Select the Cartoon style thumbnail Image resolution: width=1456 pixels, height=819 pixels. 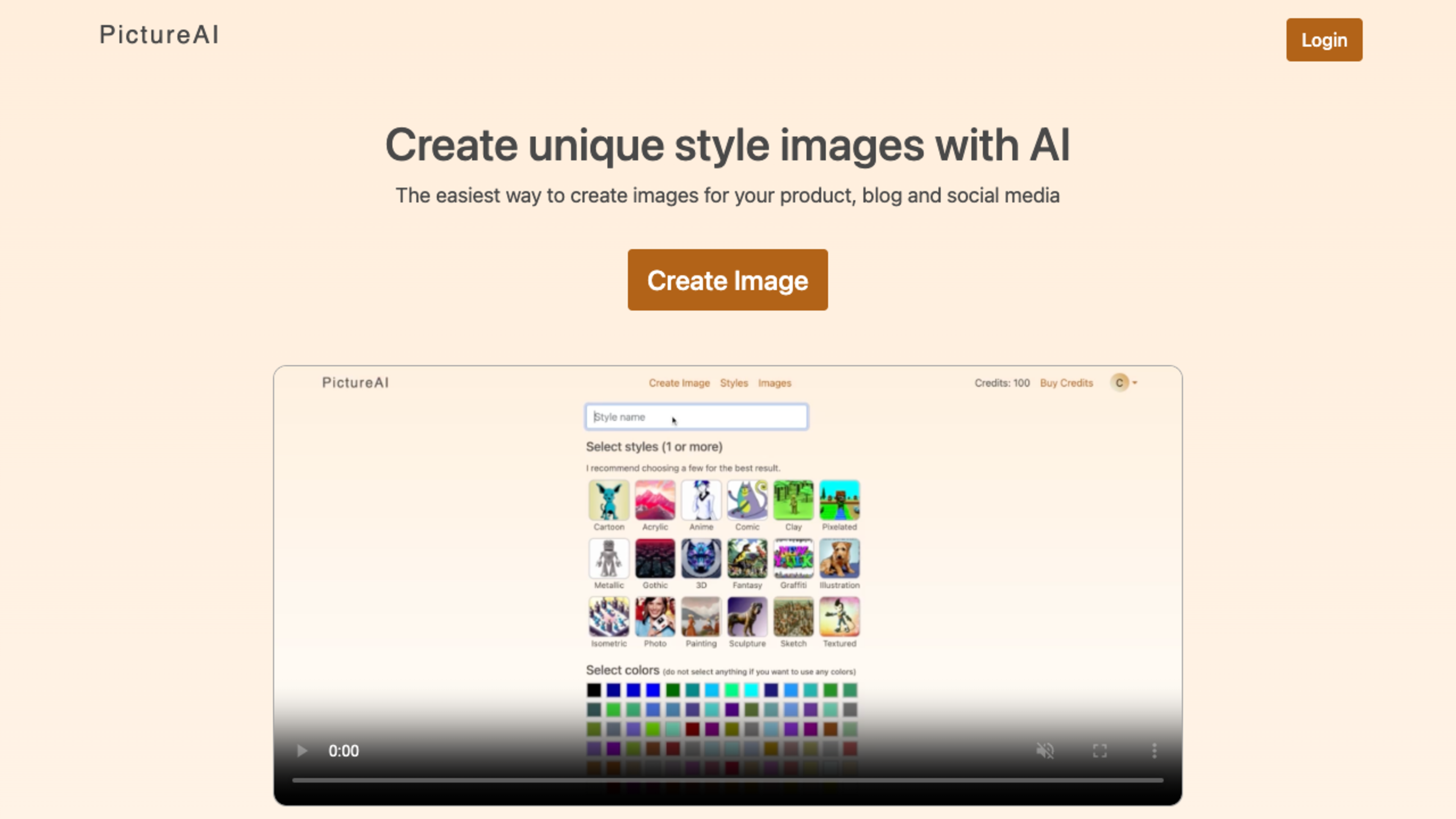point(609,500)
